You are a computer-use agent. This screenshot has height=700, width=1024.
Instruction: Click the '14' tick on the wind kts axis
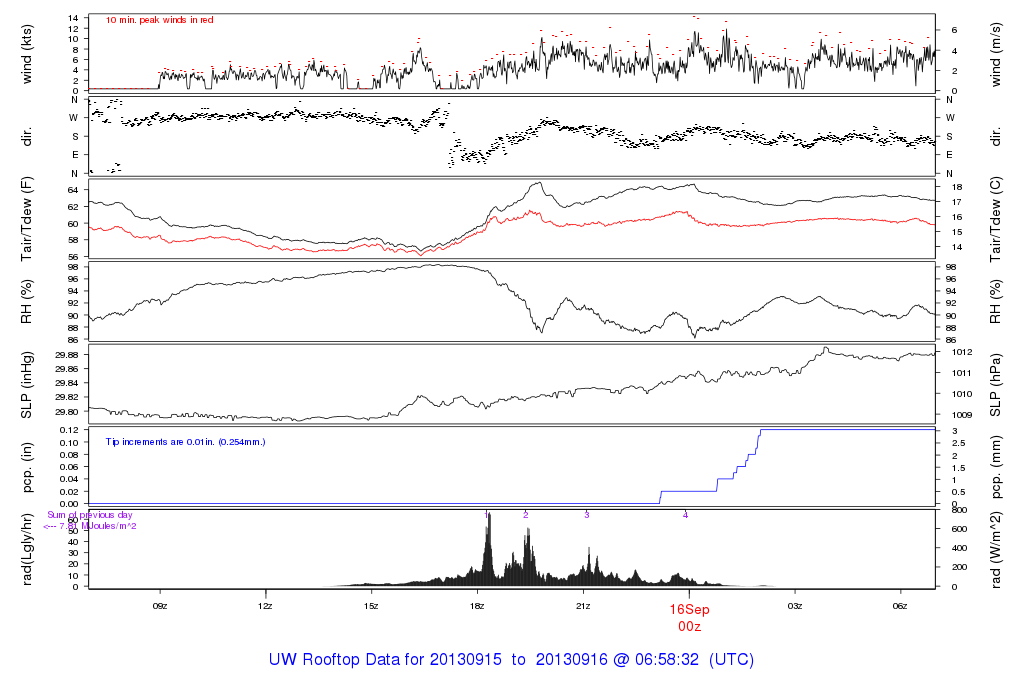pyautogui.click(x=73, y=18)
